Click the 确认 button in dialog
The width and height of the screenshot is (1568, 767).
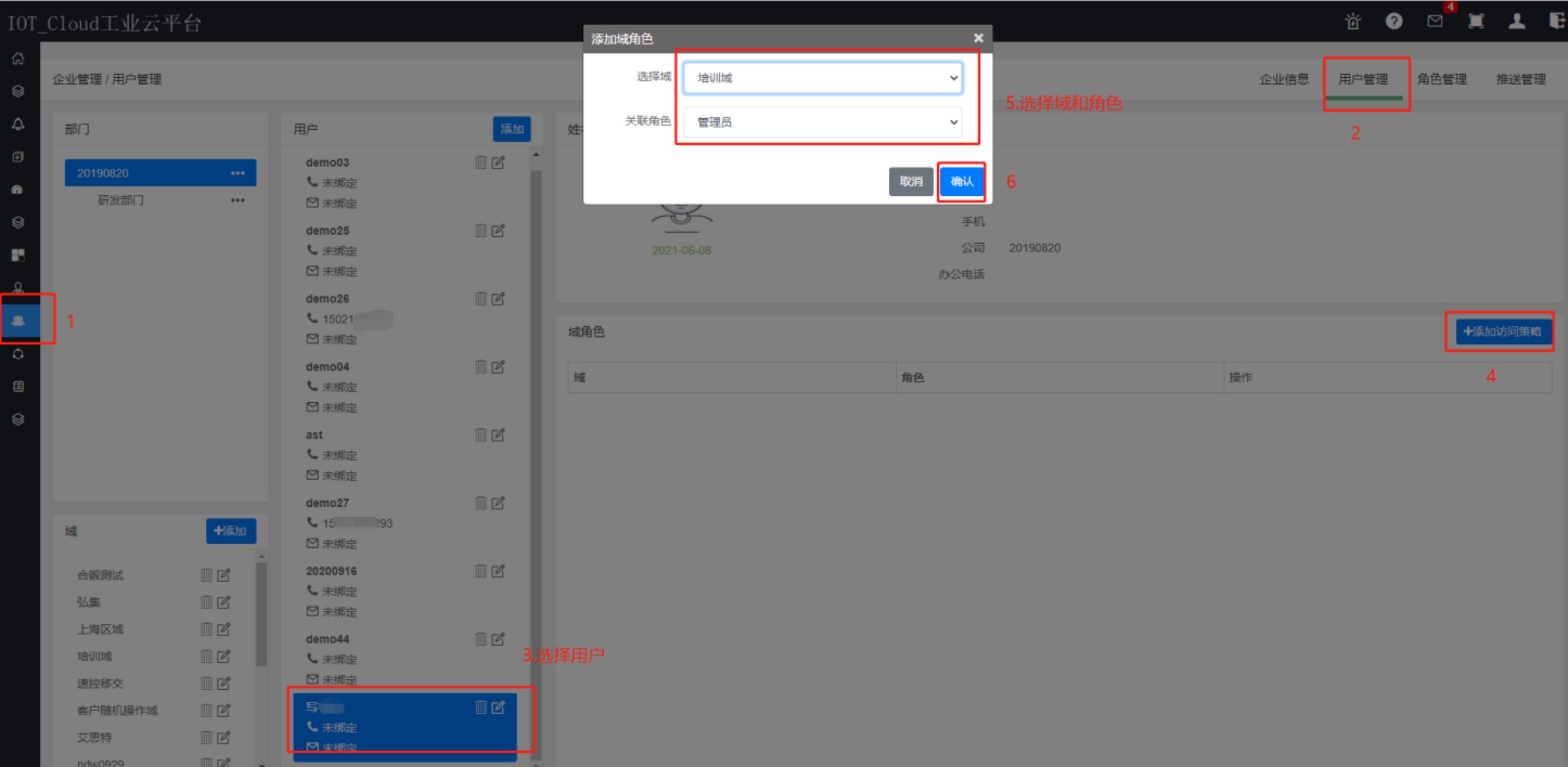coord(962,182)
